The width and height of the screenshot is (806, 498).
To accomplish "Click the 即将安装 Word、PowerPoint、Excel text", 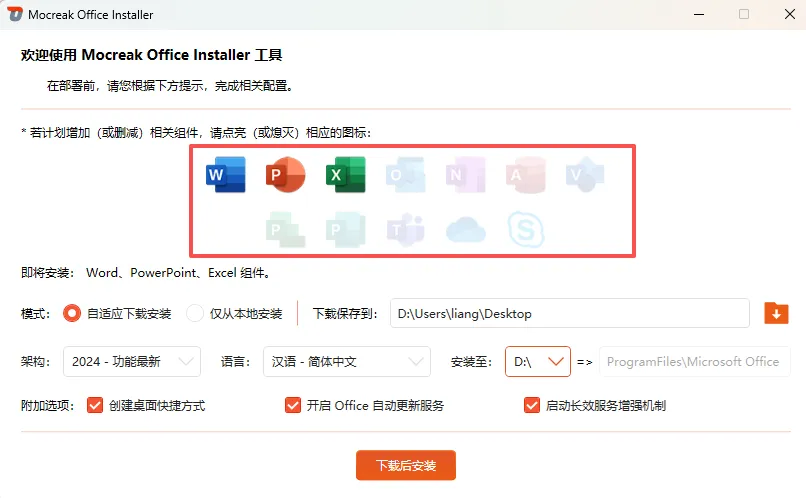I will [x=146, y=273].
